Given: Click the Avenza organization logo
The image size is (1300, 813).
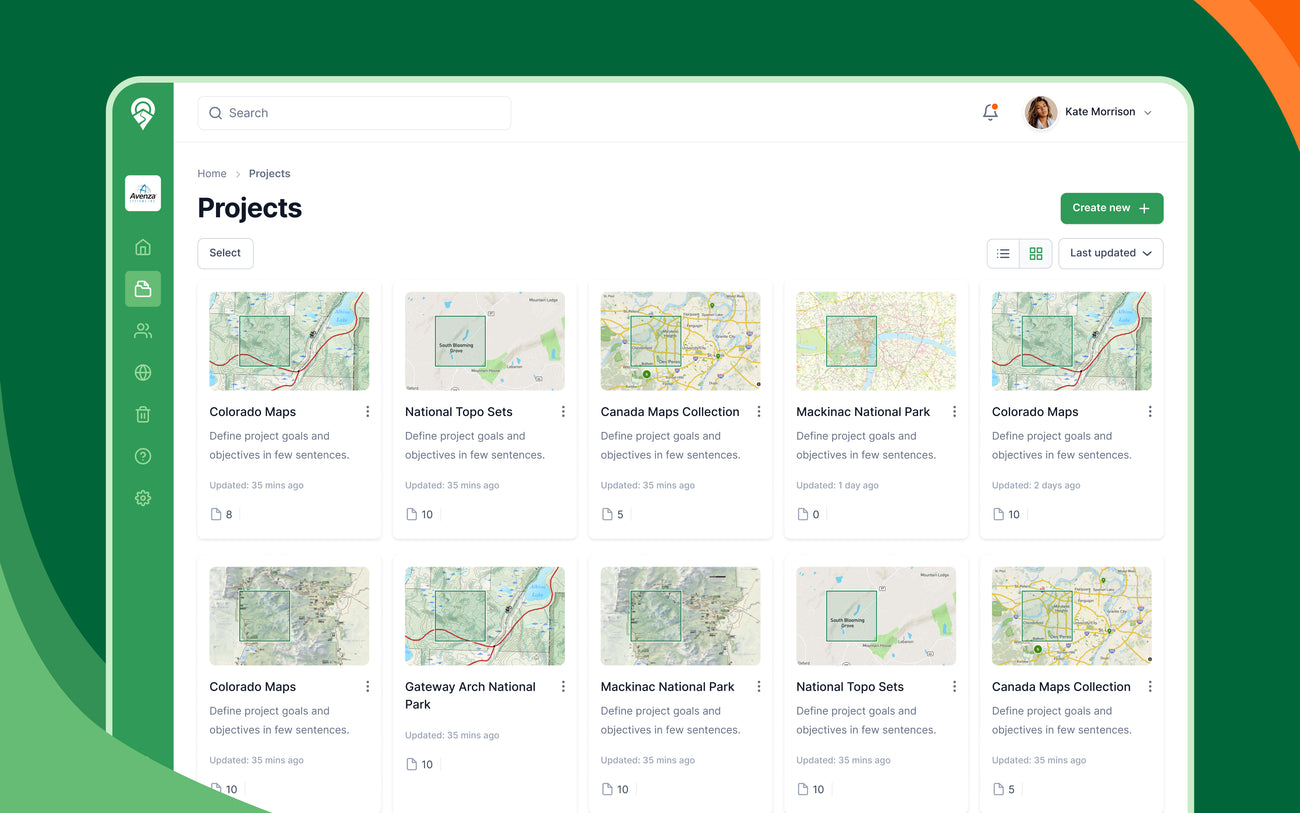Looking at the screenshot, I should (143, 193).
